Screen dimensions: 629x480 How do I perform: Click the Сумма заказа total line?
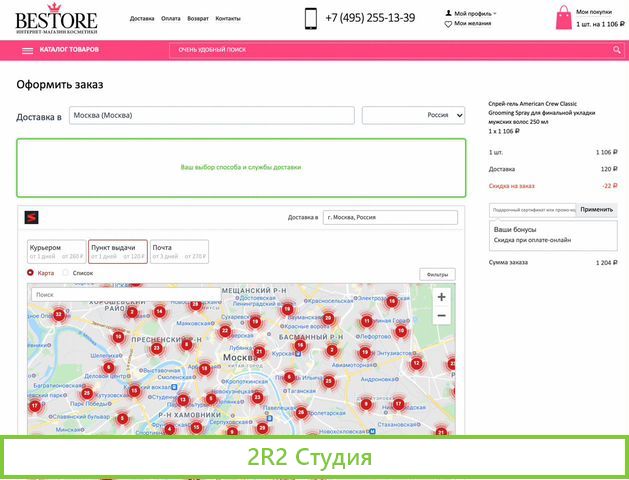tap(553, 263)
